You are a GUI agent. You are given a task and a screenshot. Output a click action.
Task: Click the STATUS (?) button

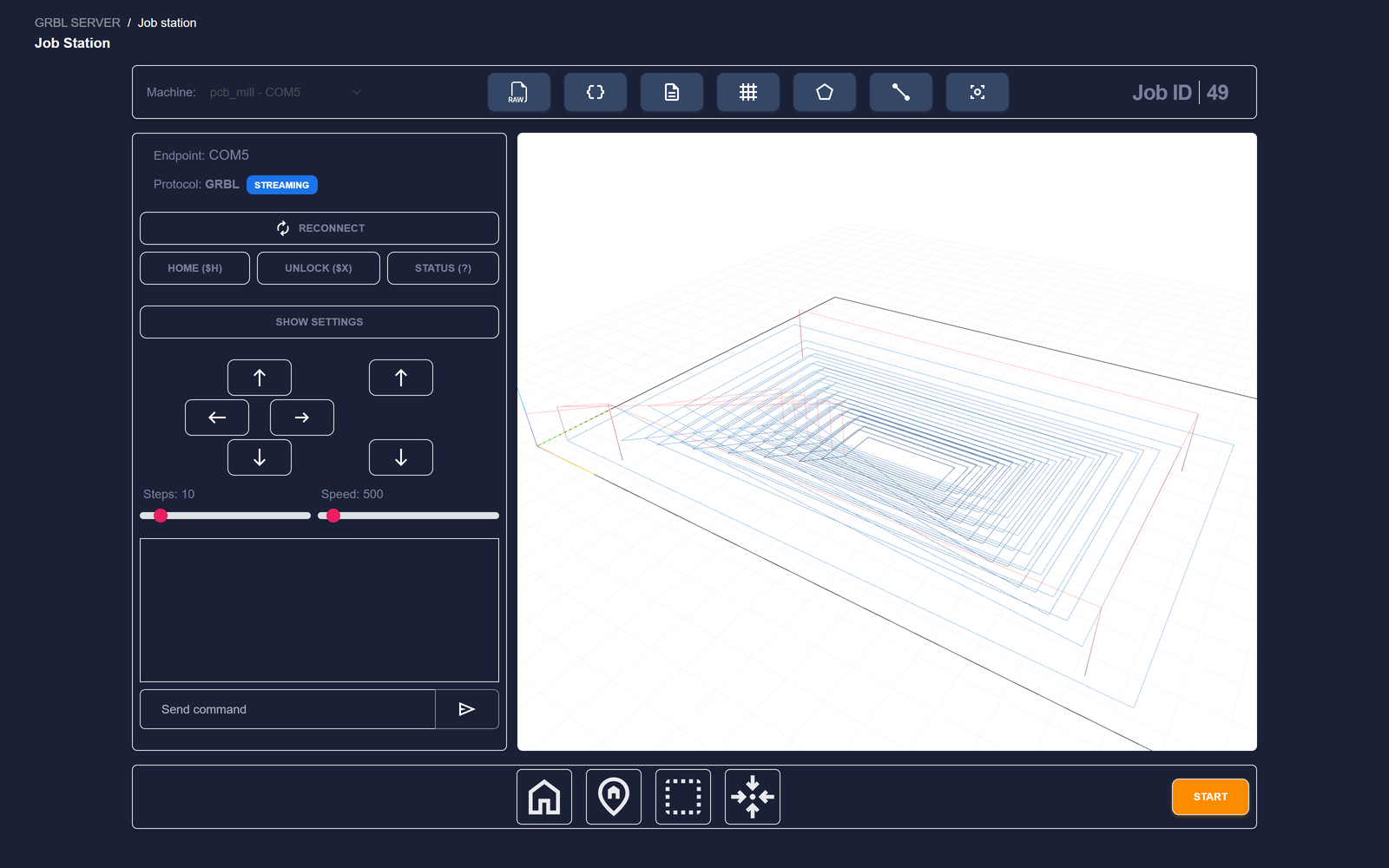[x=443, y=268]
